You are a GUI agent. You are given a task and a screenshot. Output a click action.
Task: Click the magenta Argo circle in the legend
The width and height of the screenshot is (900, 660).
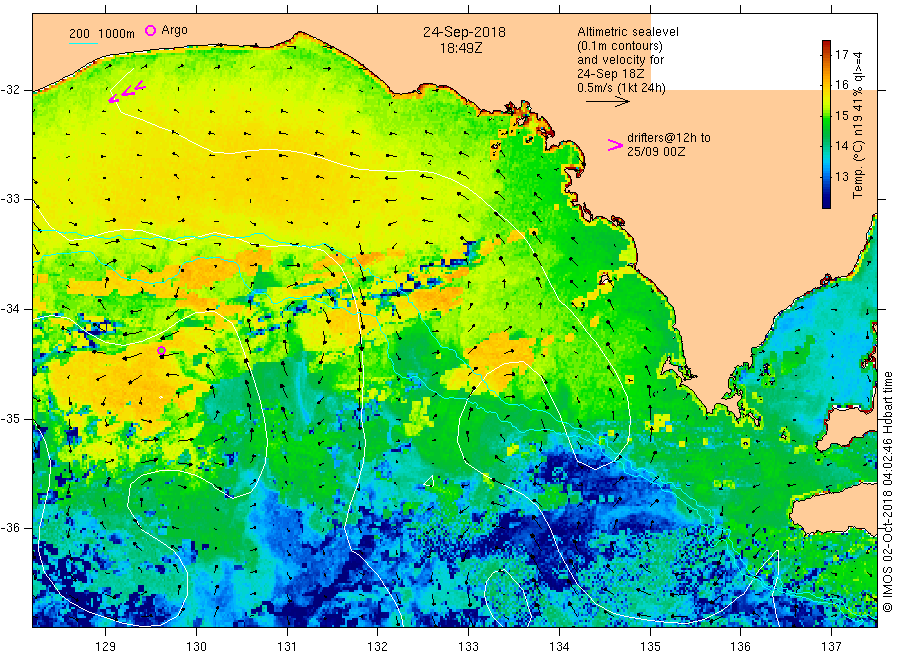tap(150, 30)
